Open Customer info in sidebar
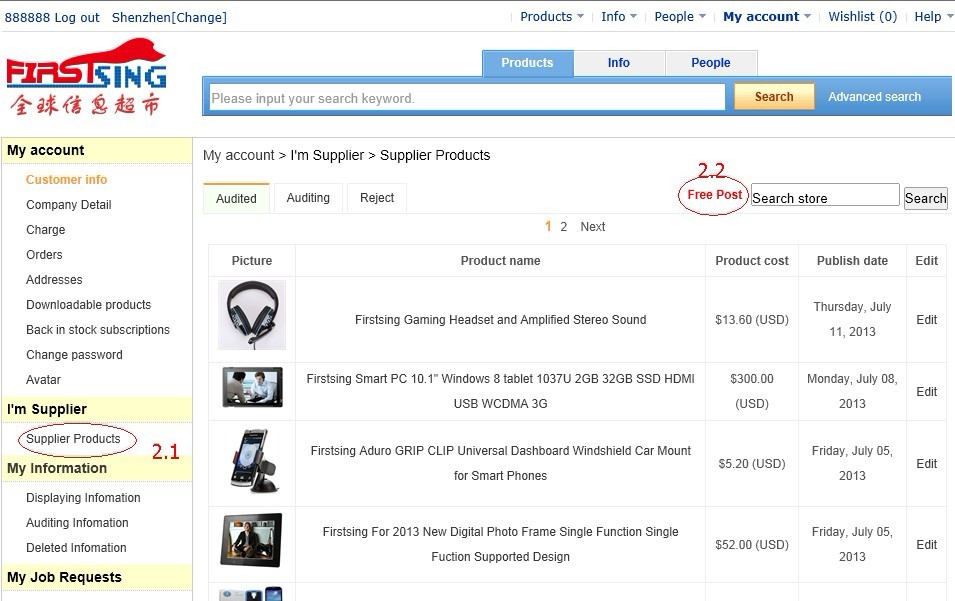This screenshot has height=601, width=955. (x=66, y=180)
